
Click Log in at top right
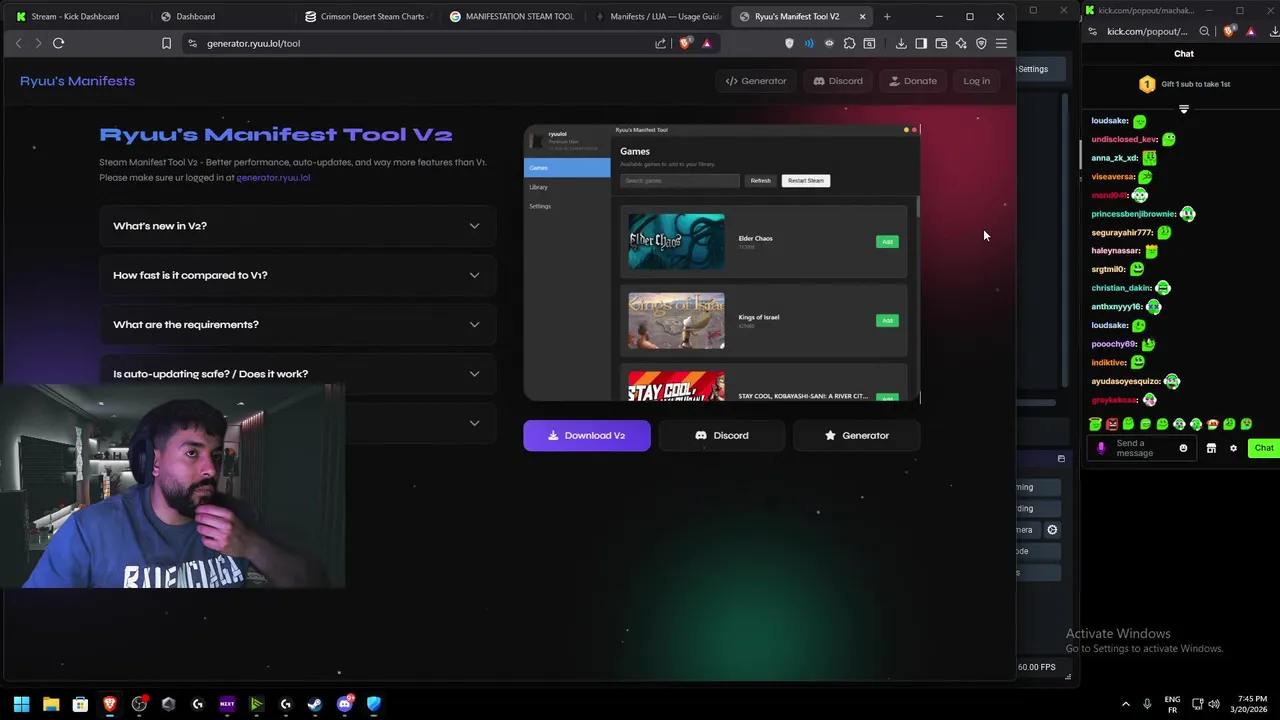976,81
